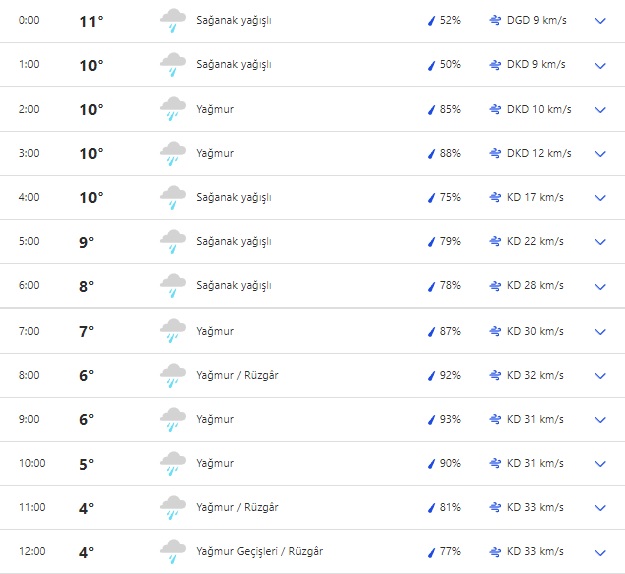This screenshot has height=574, width=625.
Task: Click the wind icon beside KD 30 km/s
Action: [x=495, y=331]
